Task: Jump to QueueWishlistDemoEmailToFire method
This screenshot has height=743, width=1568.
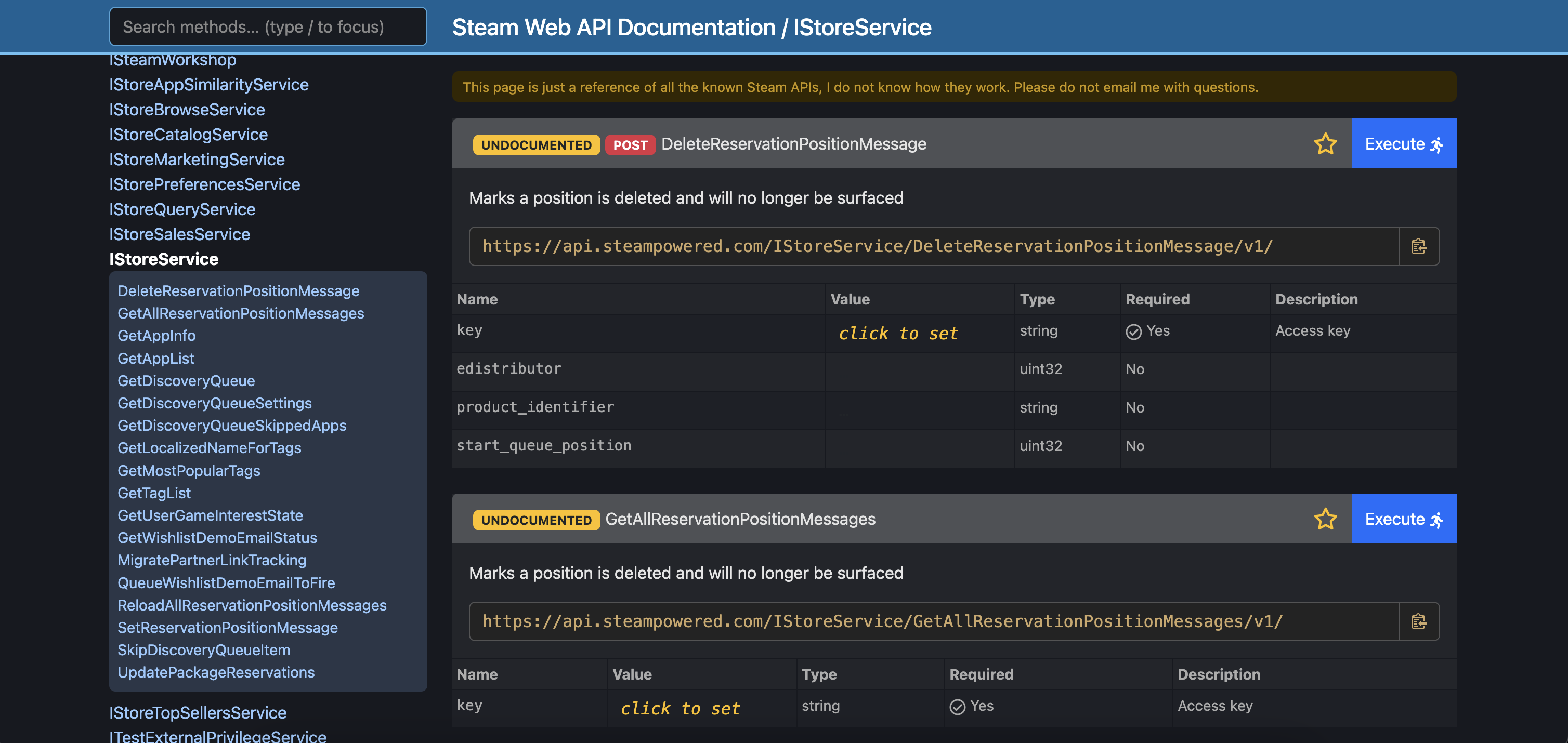Action: pos(227,583)
